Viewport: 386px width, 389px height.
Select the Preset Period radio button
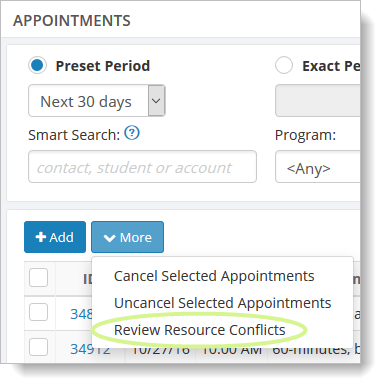click(37, 65)
